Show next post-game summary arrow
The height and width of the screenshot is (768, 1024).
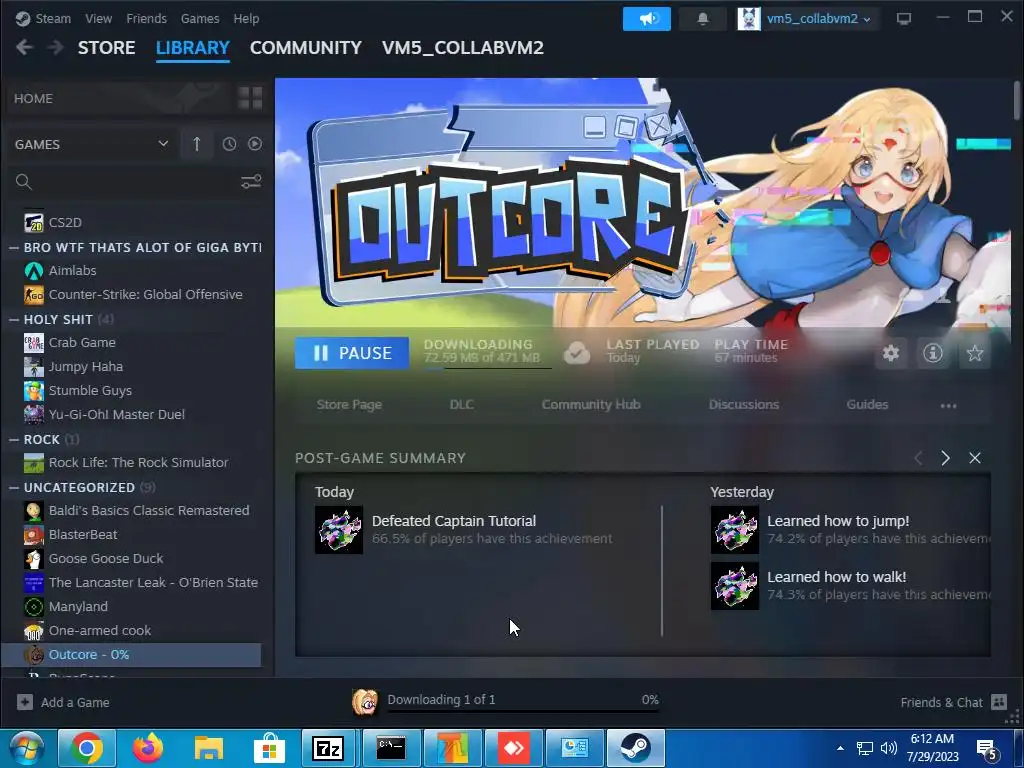click(x=946, y=458)
